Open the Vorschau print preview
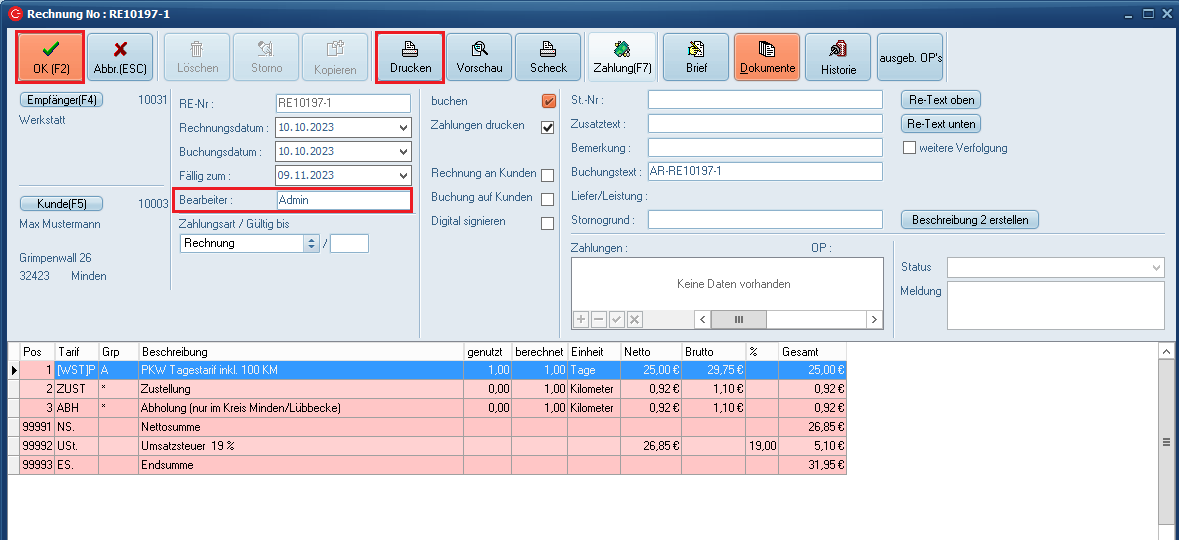This screenshot has height=540, width=1179. pyautogui.click(x=479, y=57)
